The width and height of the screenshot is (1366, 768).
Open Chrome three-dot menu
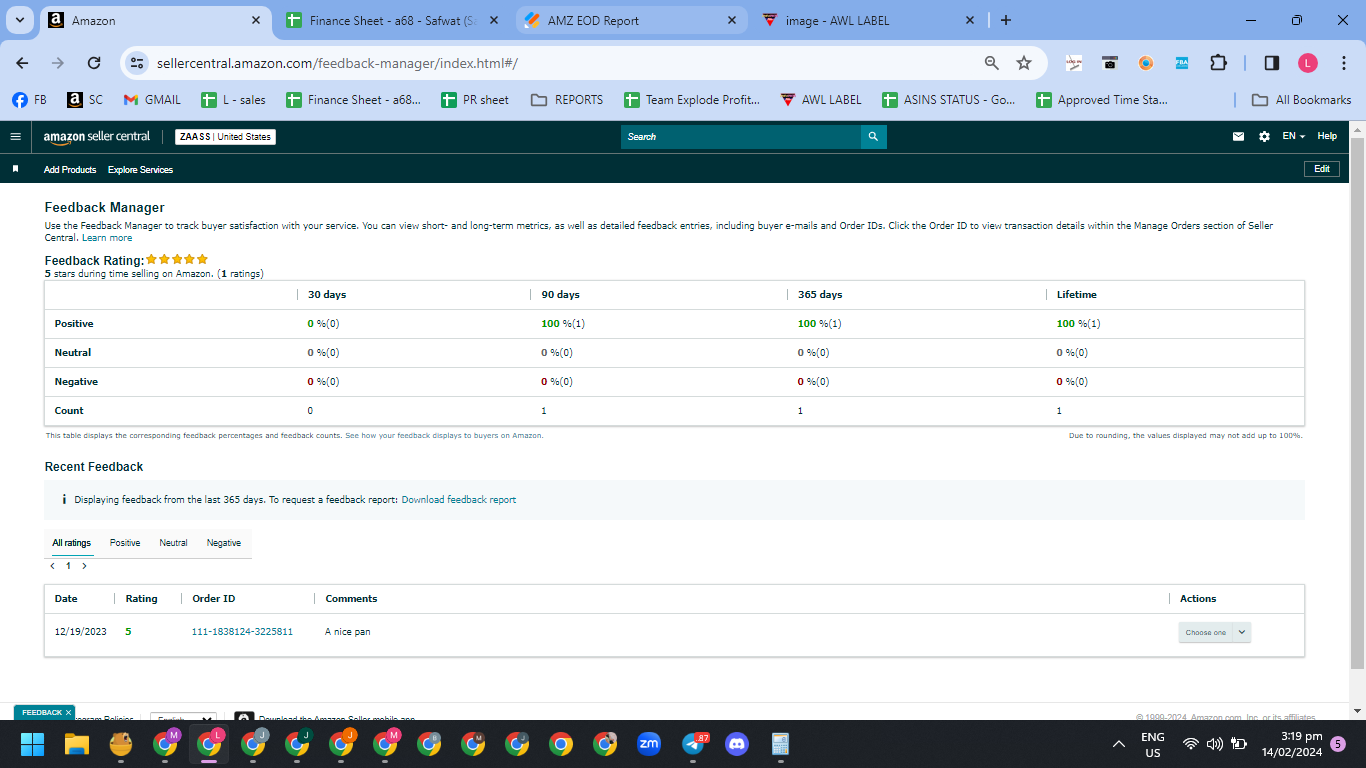click(1343, 62)
